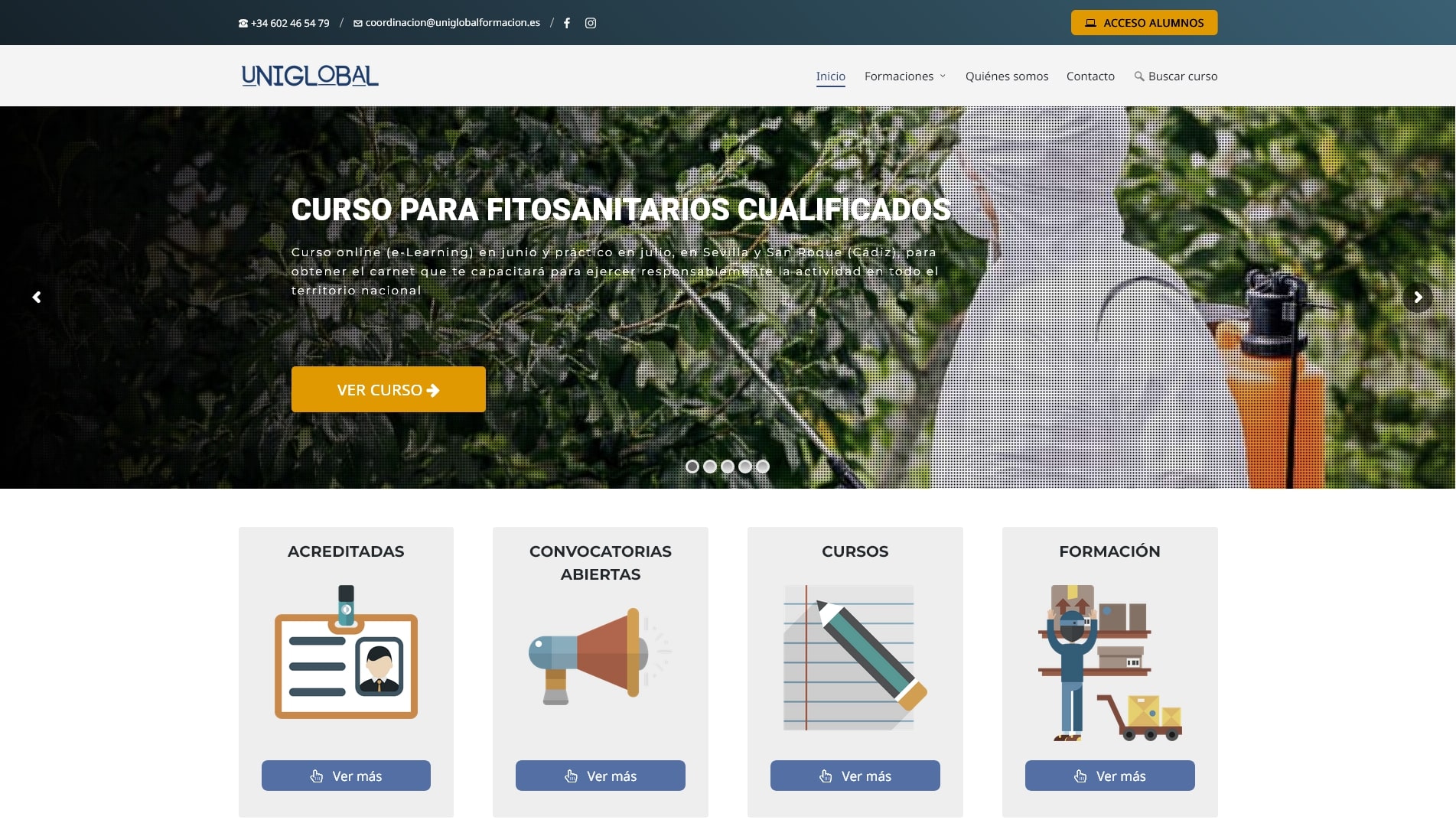Open the Instagram icon link
The image size is (1456, 826).
point(591,23)
